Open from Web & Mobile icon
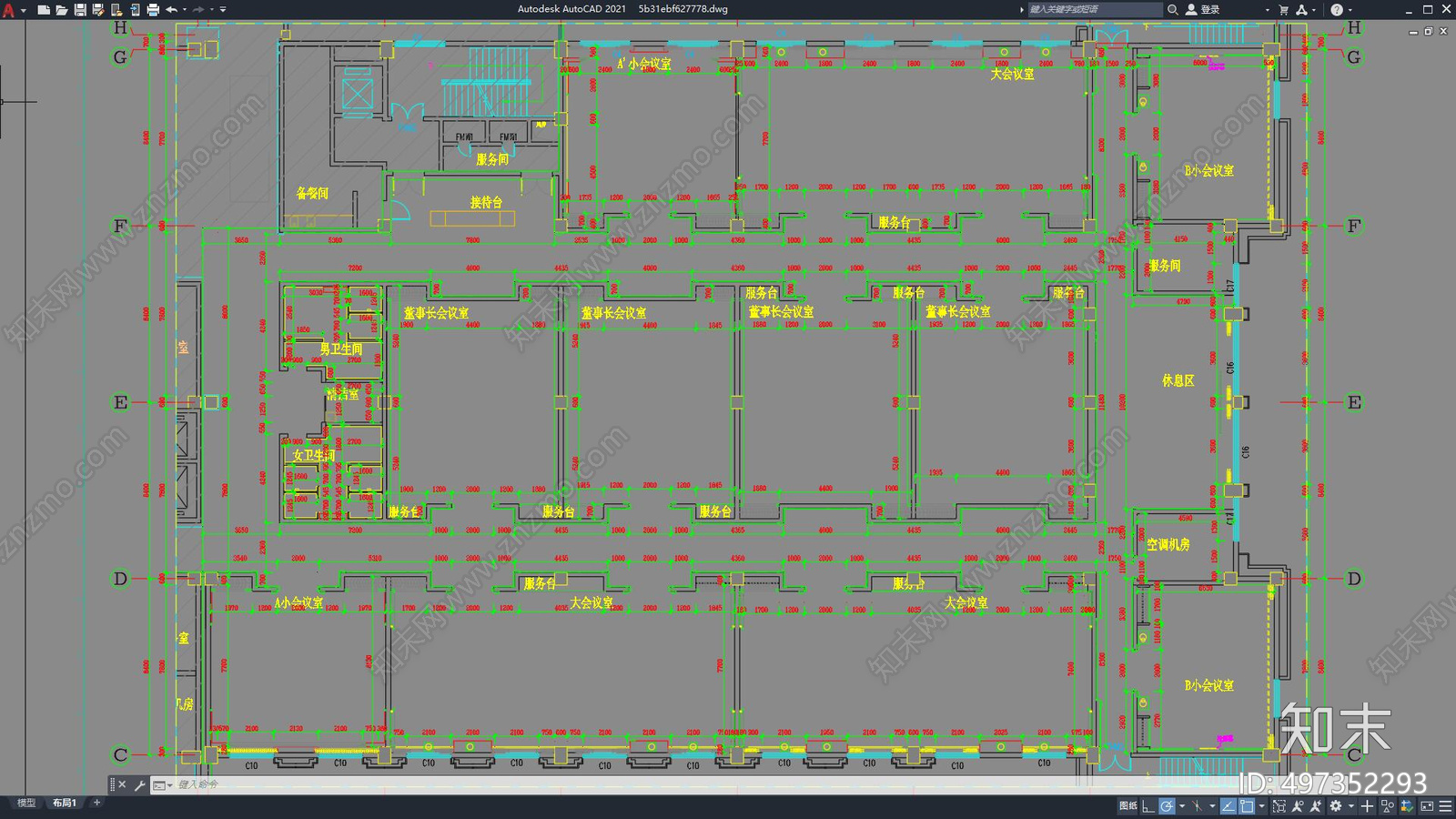 [x=116, y=9]
